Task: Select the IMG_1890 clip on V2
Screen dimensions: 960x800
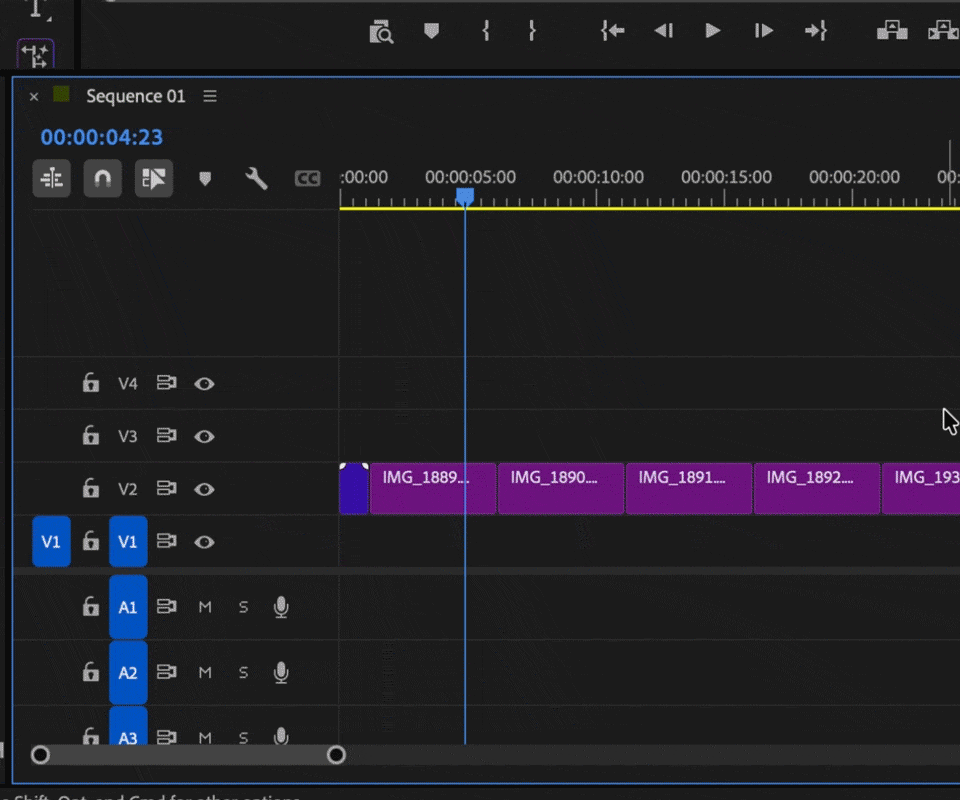Action: pyautogui.click(x=561, y=488)
